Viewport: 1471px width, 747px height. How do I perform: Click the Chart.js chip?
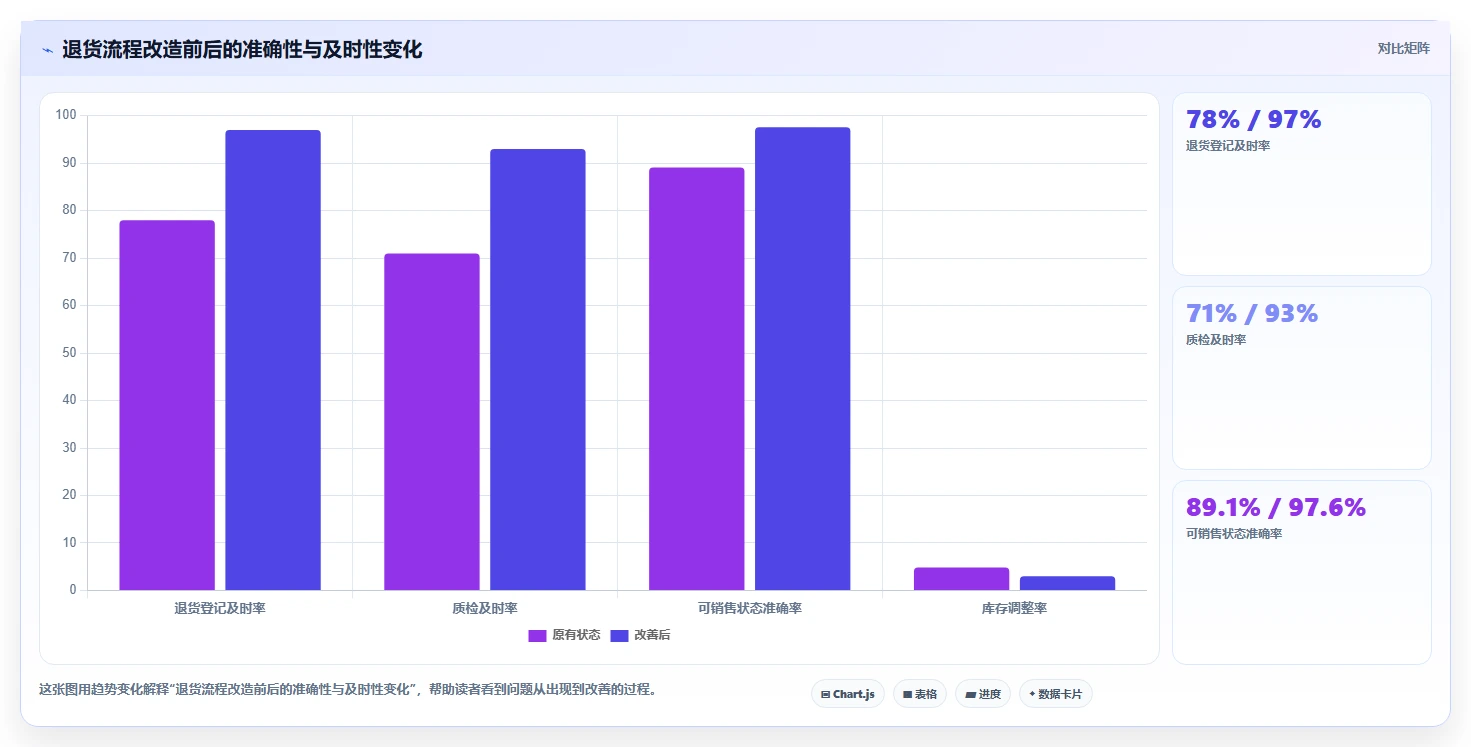point(848,694)
